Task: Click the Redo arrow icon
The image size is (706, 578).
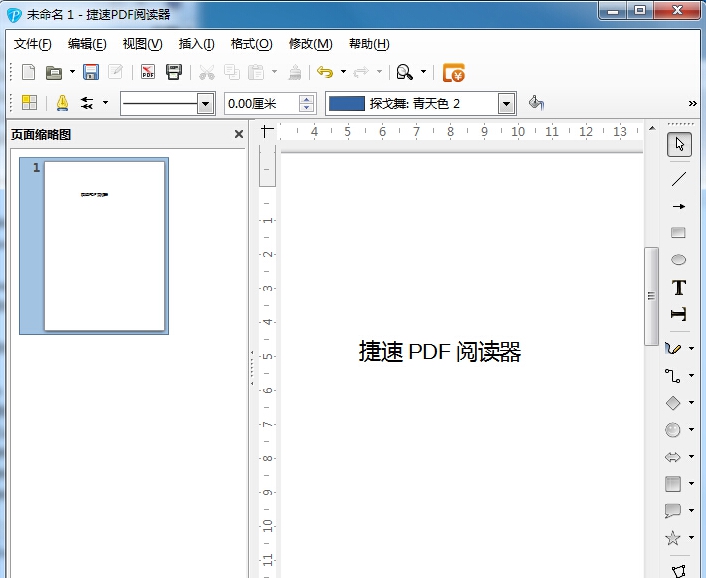Action: (x=361, y=72)
